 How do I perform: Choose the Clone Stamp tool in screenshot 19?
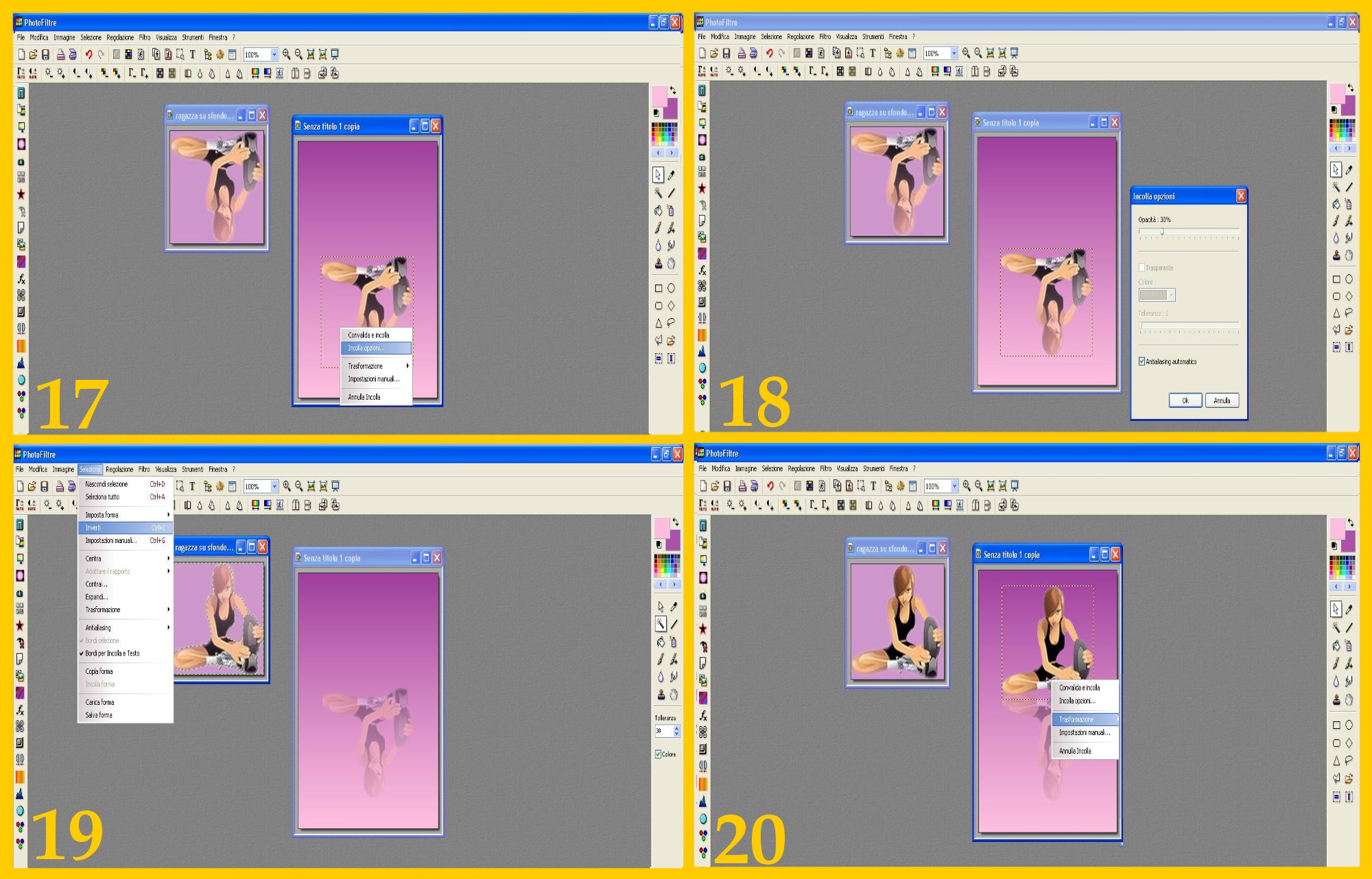[661, 695]
